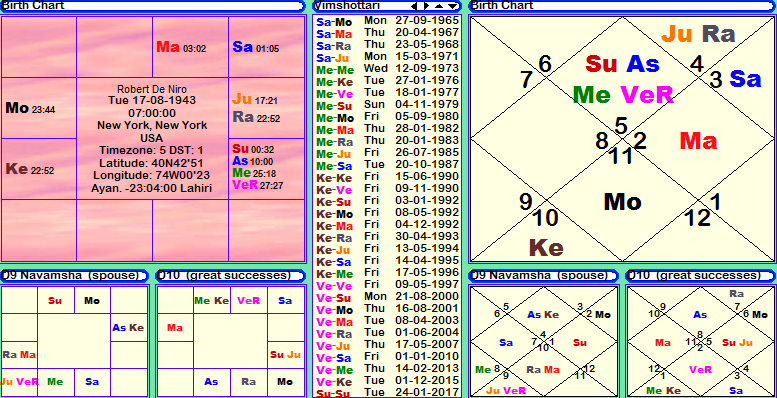777x398 pixels.
Task: Click the right arrow in Vimshottari header
Action: tap(427, 6)
